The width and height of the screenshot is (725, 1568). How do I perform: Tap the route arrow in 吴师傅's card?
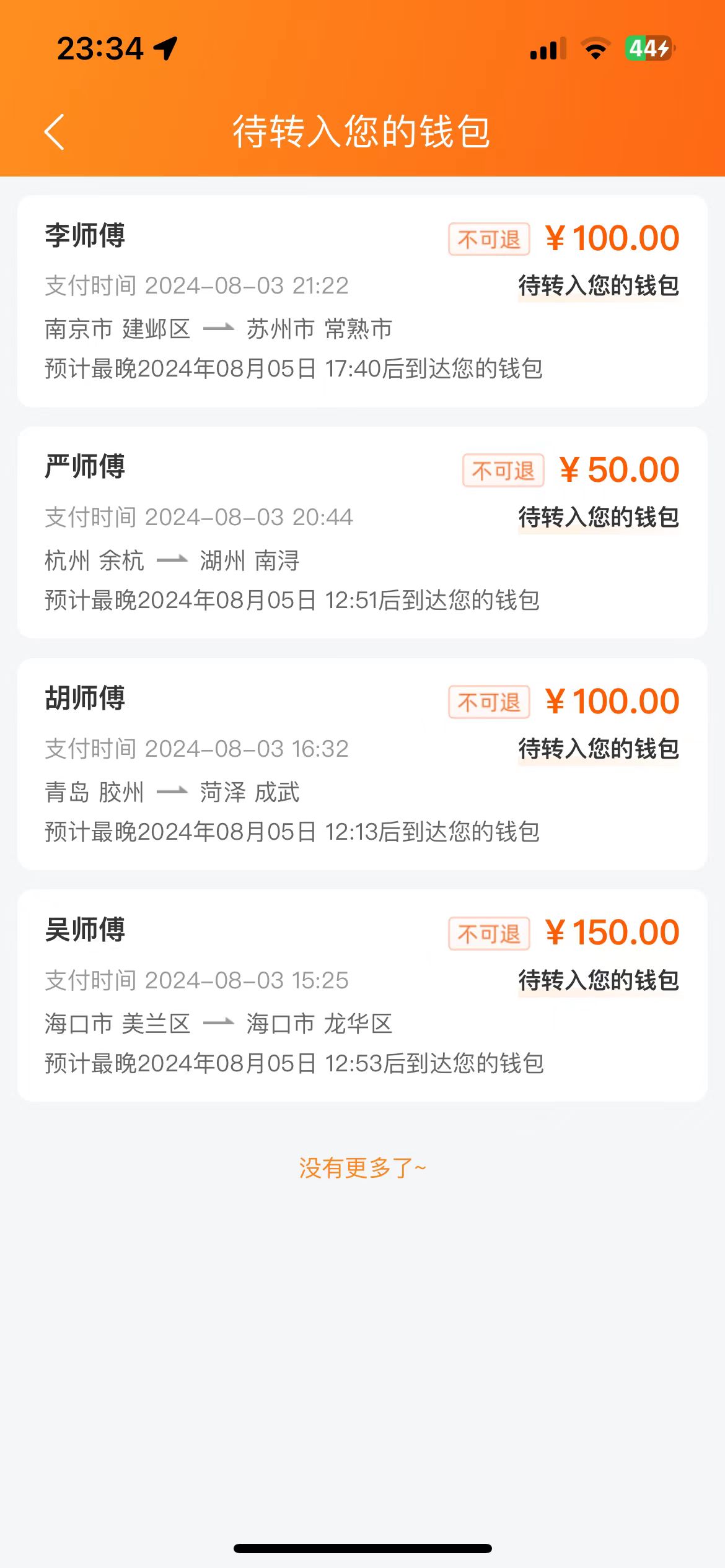tap(218, 1024)
